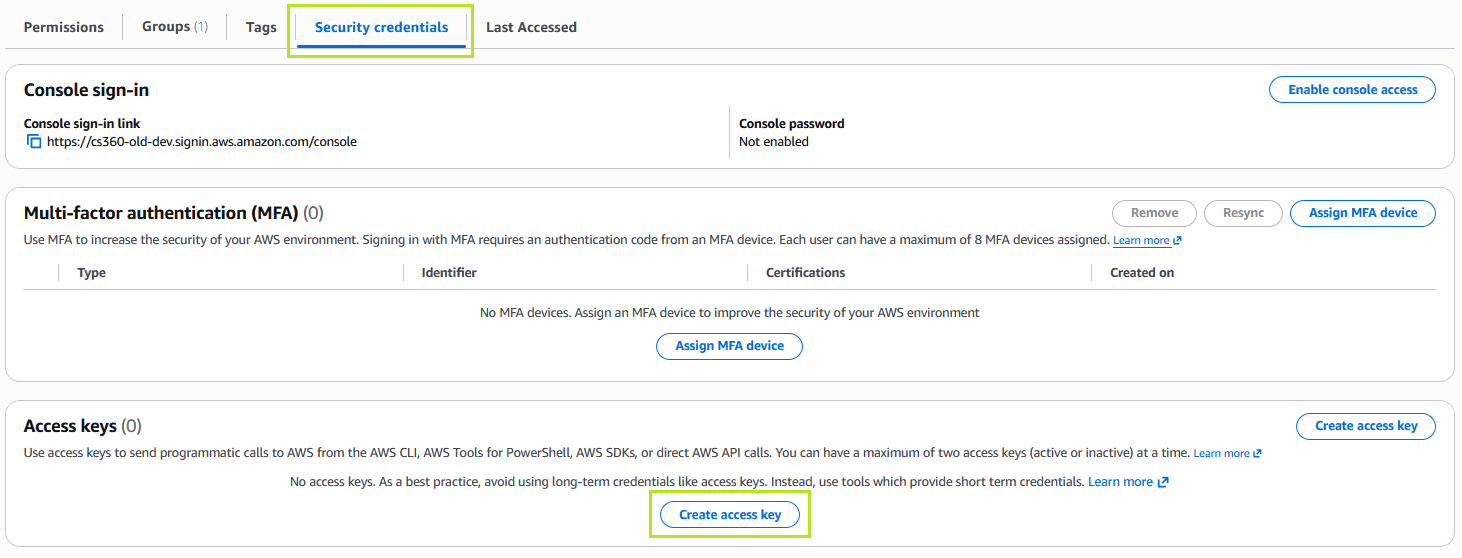Screen dimensions: 1462x558
Task: Copy the console sign-in link icon
Action: [34, 142]
